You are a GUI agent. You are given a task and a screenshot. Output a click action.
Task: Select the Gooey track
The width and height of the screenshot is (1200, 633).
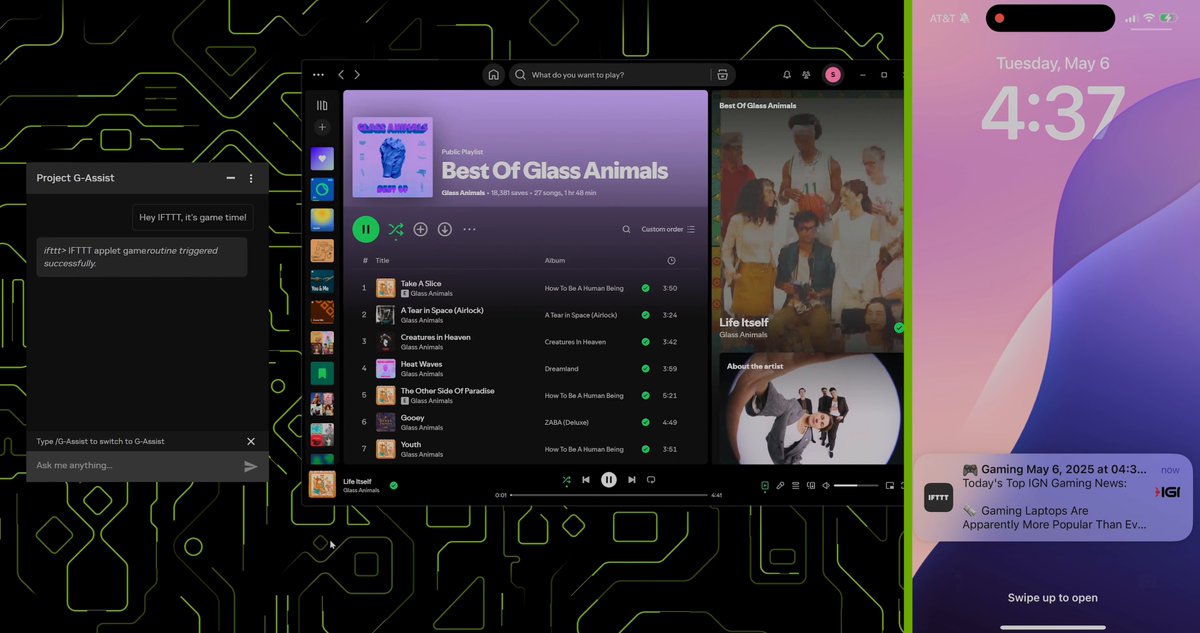point(525,422)
